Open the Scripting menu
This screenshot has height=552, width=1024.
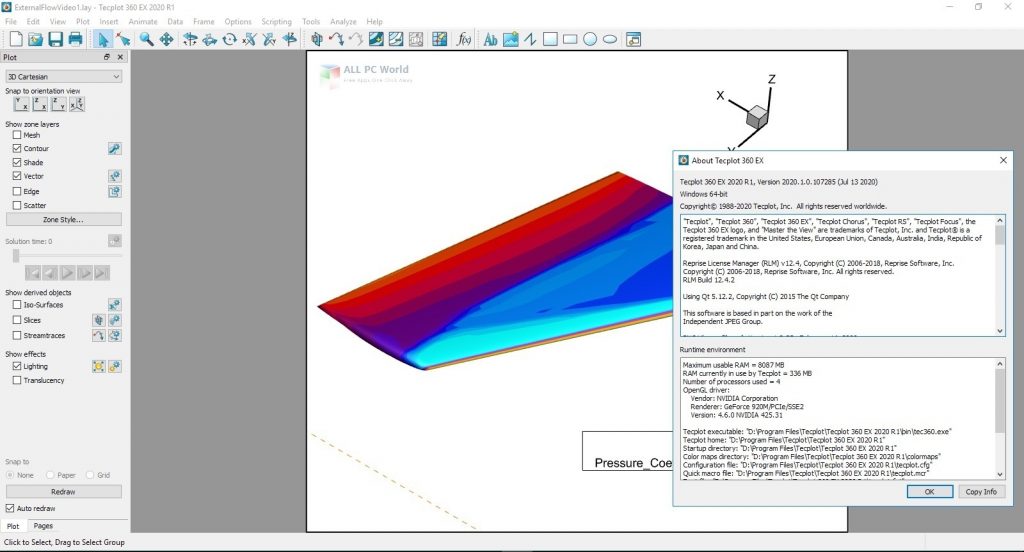(x=276, y=22)
